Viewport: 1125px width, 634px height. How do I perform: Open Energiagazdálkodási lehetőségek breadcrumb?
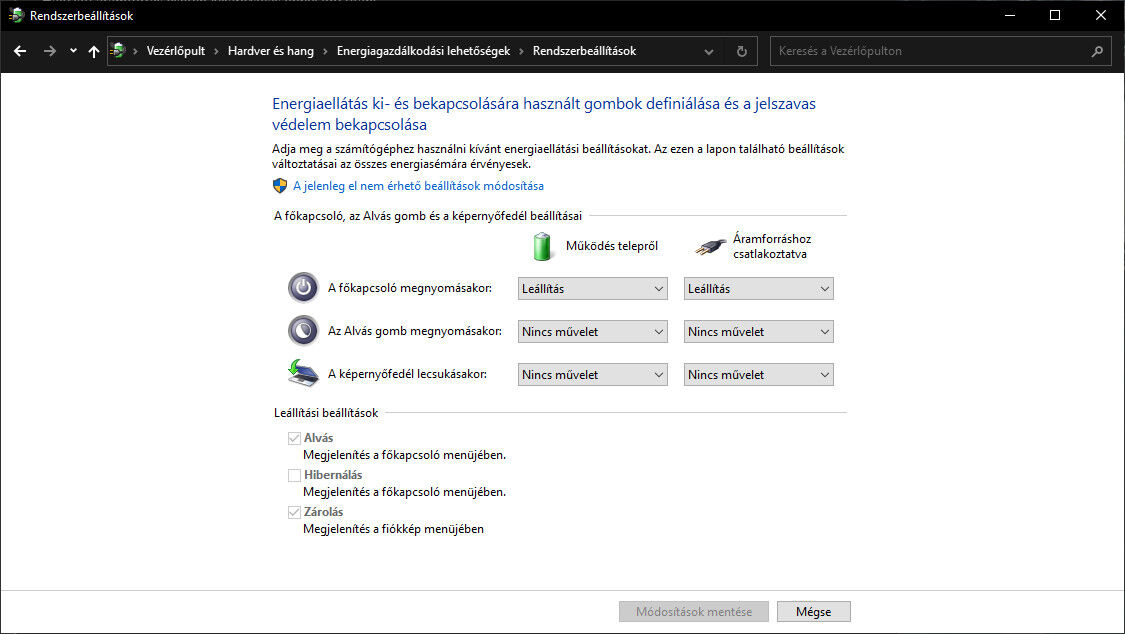coord(423,51)
